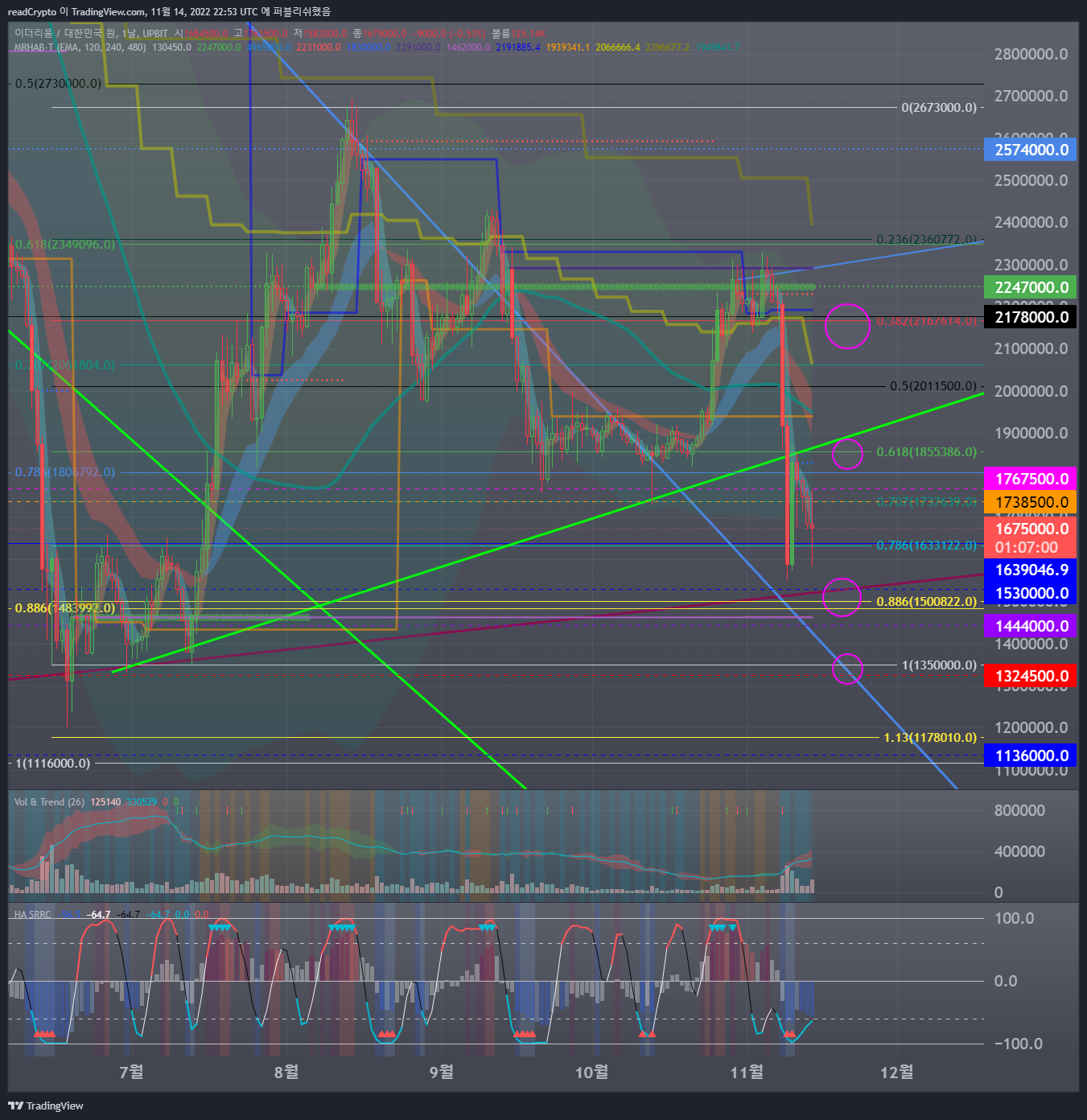The height and width of the screenshot is (1120, 1087).
Task: Click the 800000 volume axis tick
Action: (1019, 810)
